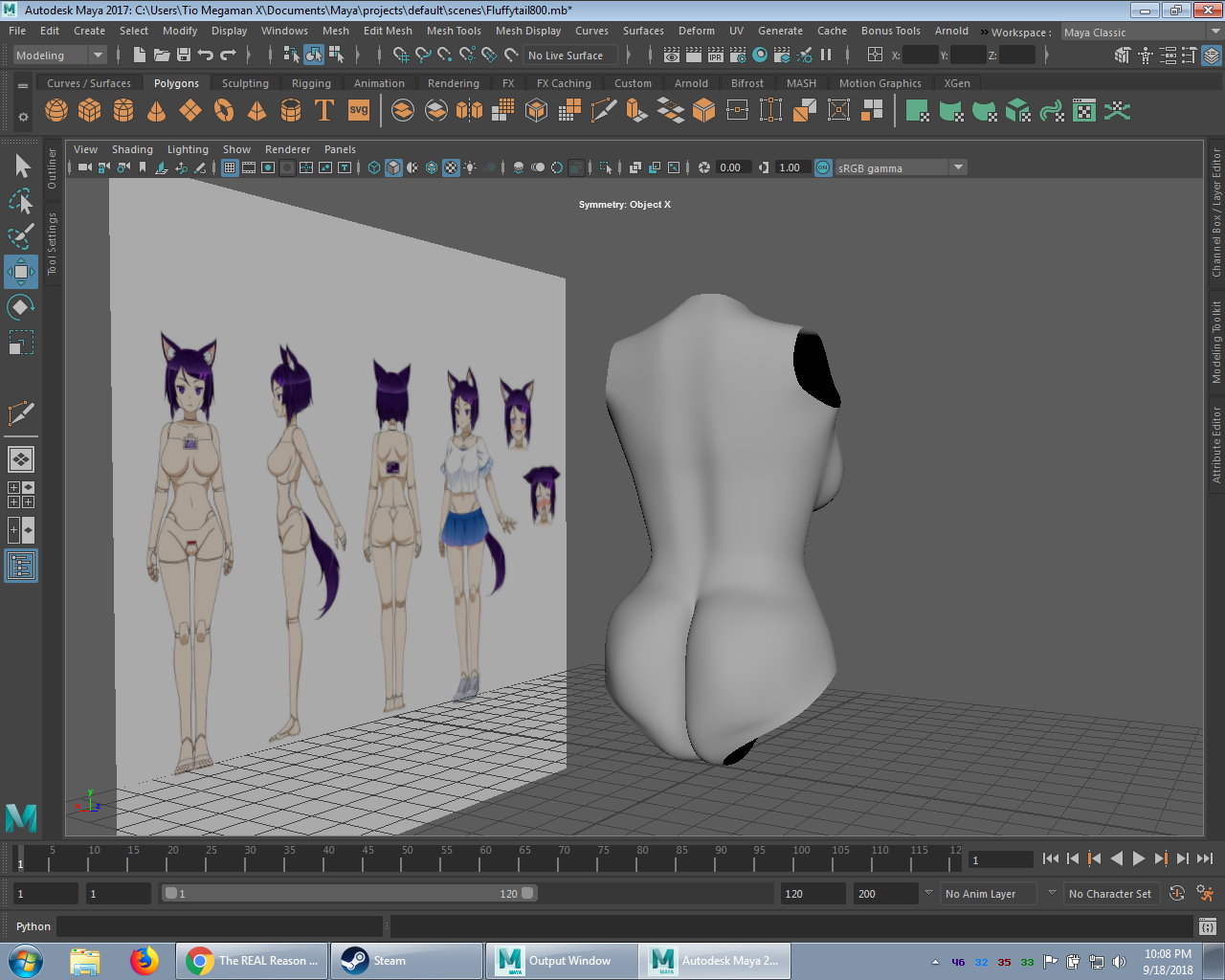Toggle textured display in viewport

(x=451, y=167)
